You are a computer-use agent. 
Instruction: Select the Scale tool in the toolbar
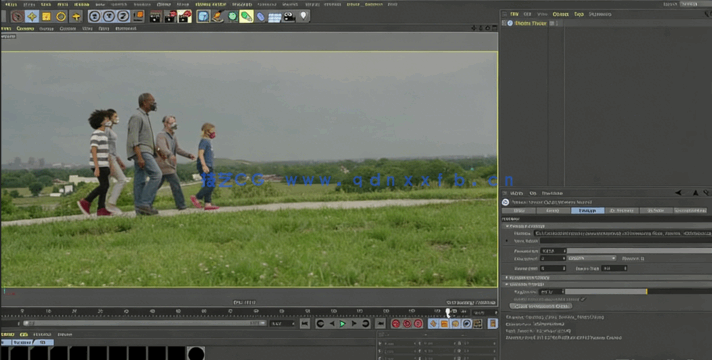46,17
